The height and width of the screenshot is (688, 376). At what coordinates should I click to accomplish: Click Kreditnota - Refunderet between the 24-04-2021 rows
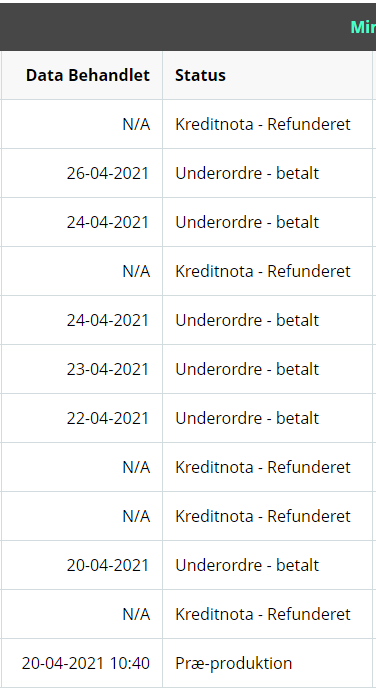(x=263, y=271)
